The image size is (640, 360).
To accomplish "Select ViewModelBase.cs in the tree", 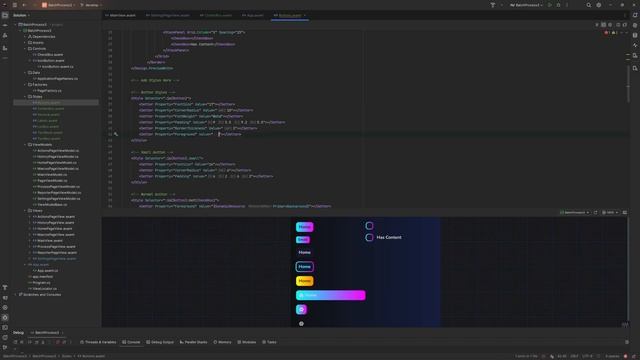I will pos(50,204).
